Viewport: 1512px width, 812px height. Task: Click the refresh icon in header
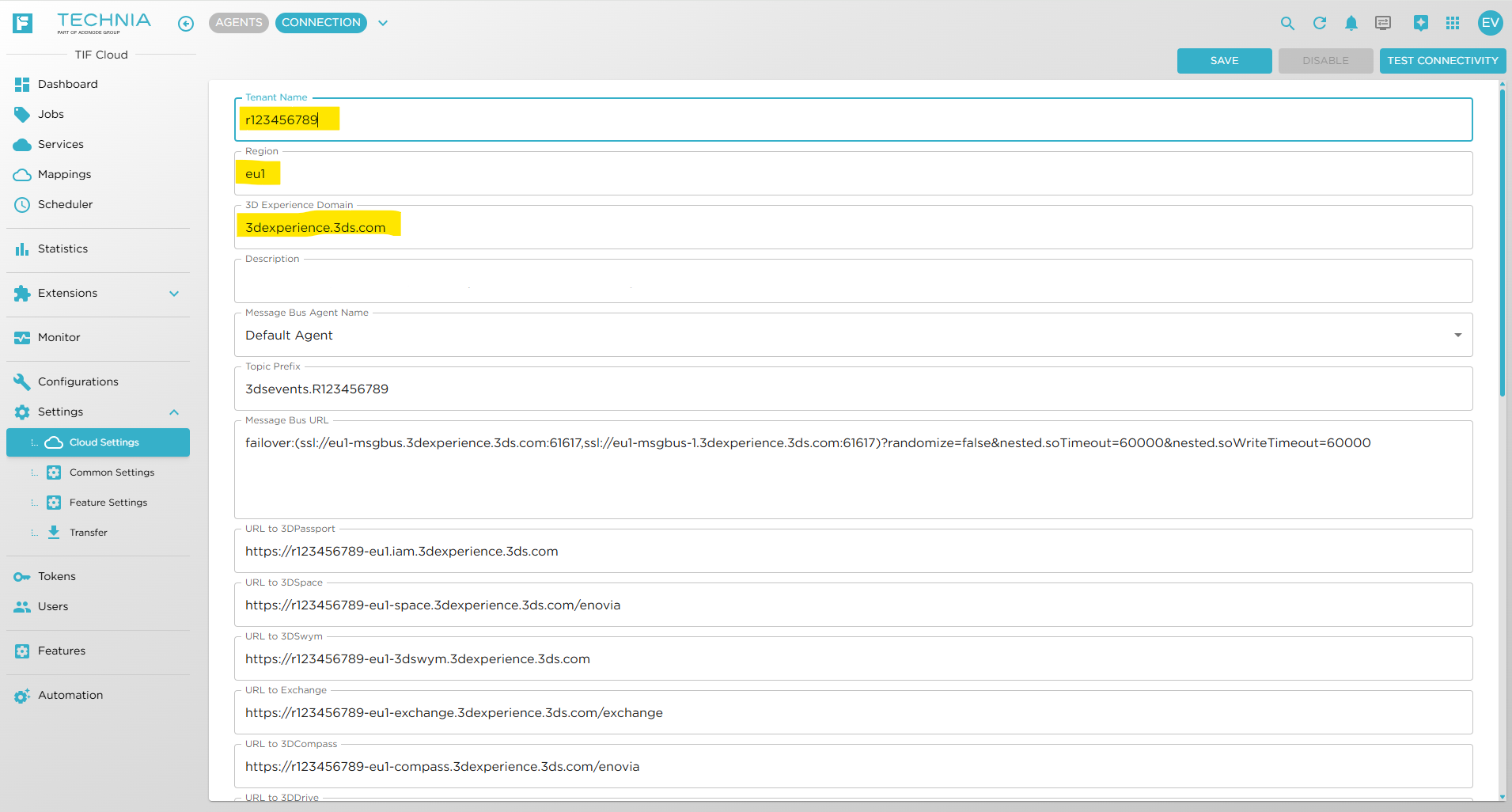[x=1319, y=23]
